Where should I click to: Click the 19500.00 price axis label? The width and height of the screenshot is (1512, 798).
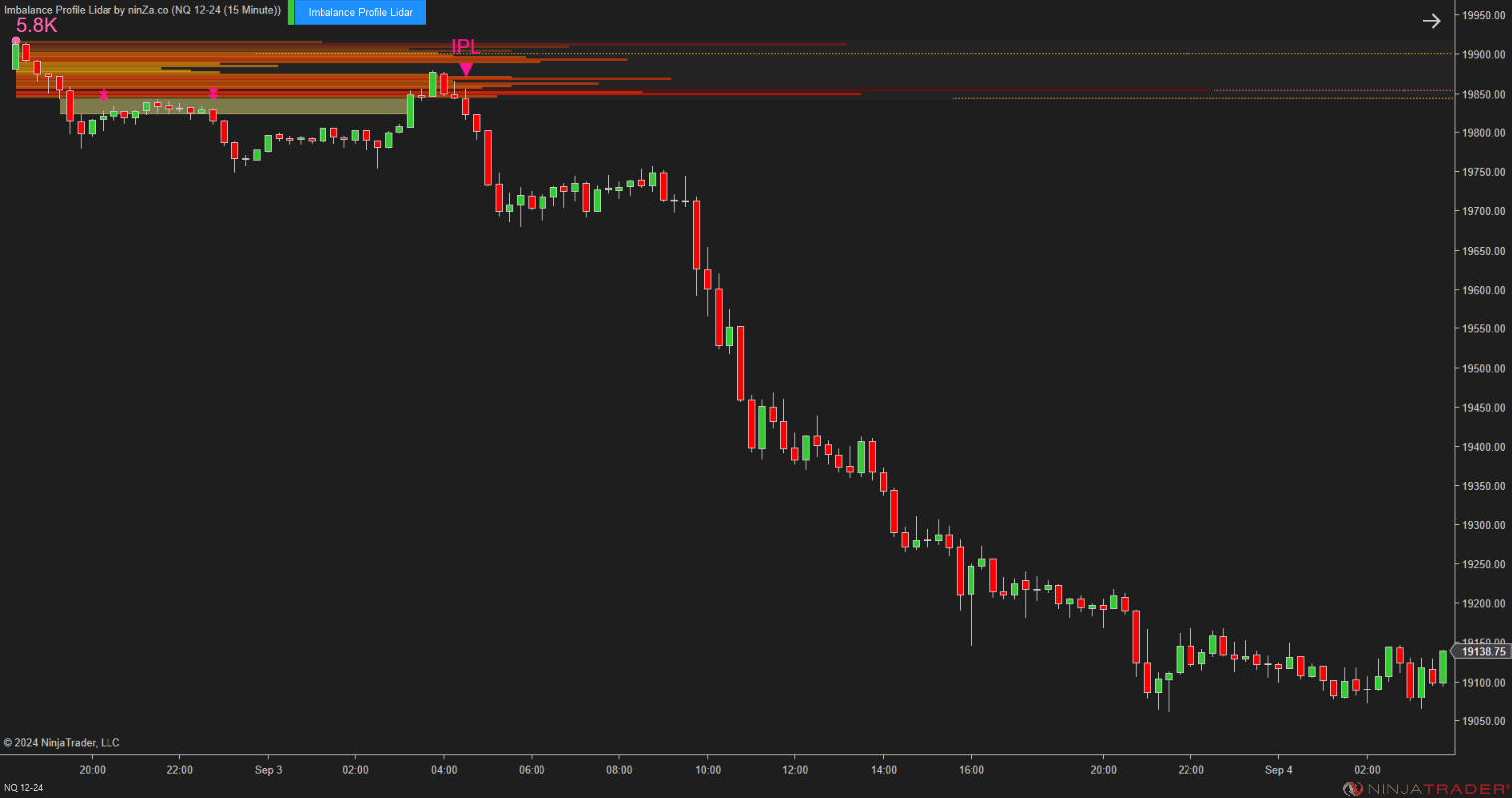1482,368
